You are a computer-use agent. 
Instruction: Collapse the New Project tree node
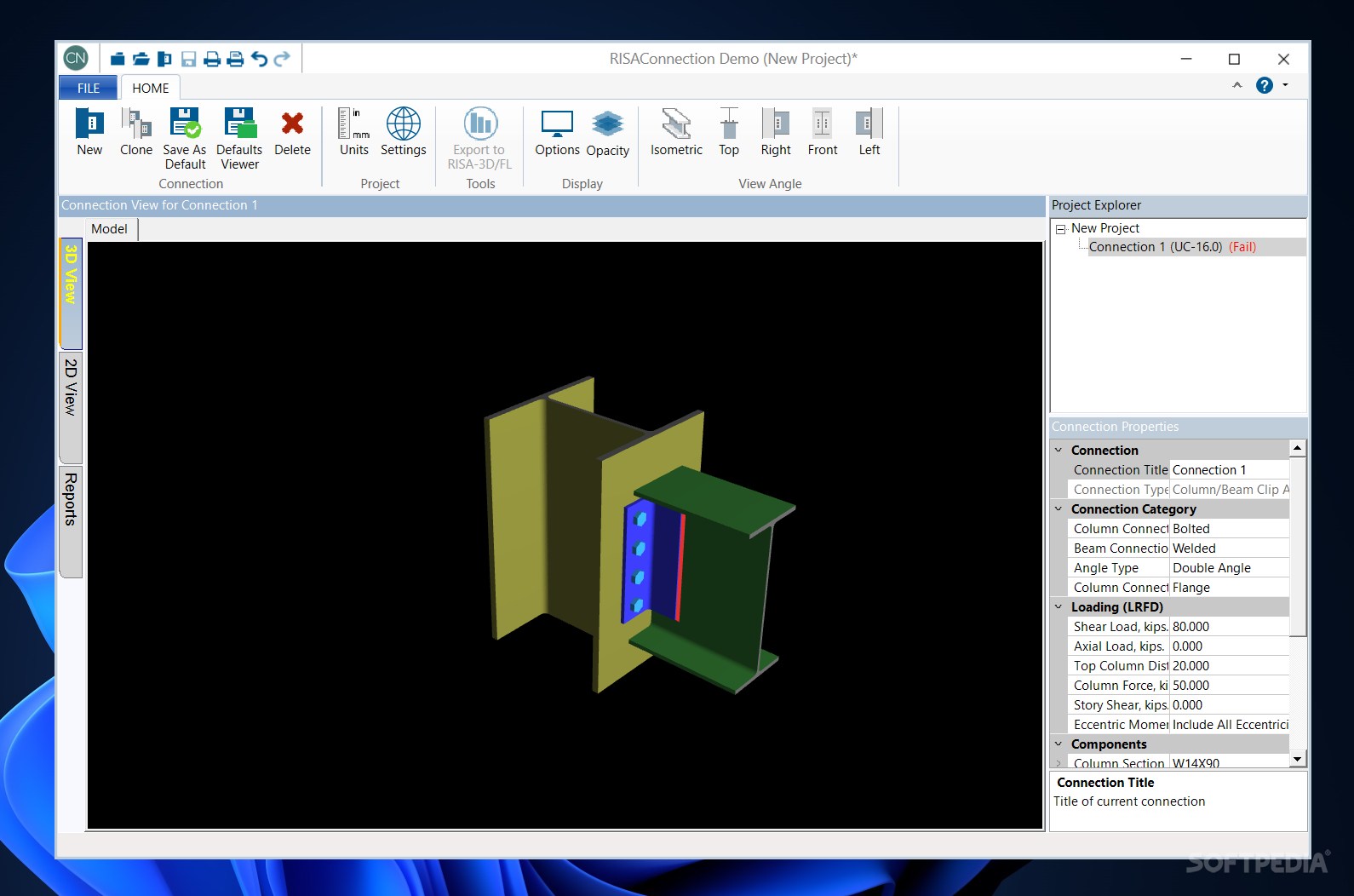point(1060,229)
